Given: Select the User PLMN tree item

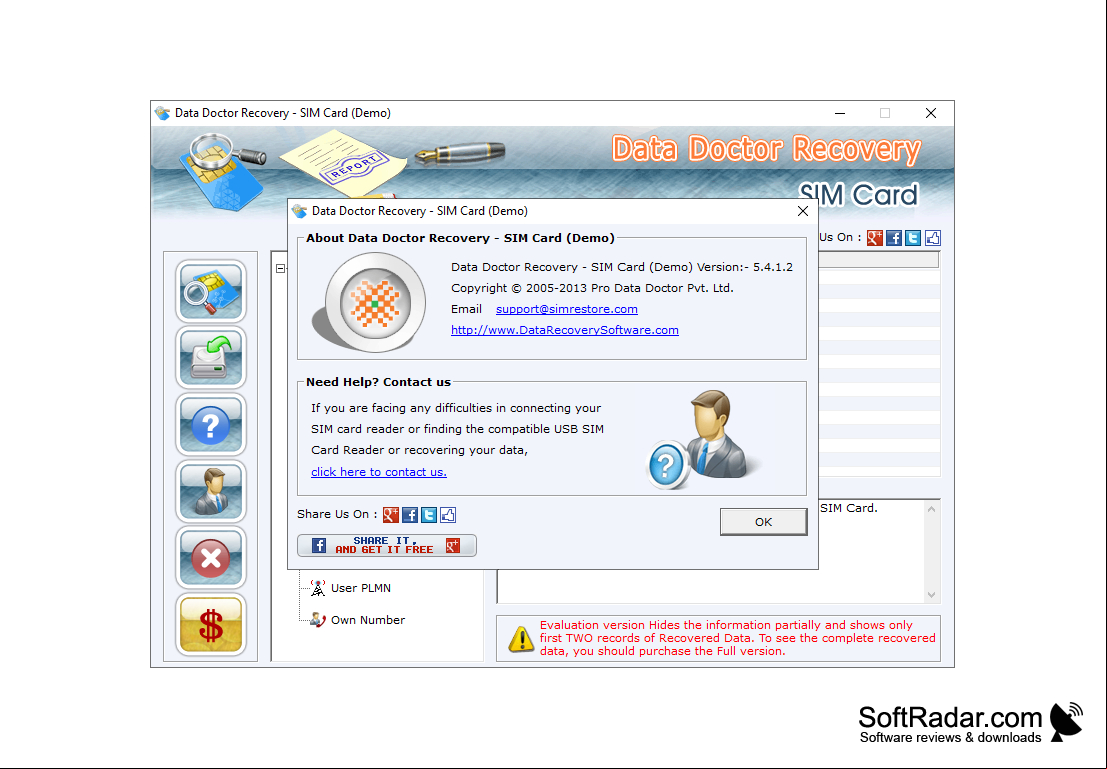Looking at the screenshot, I should click(x=361, y=588).
